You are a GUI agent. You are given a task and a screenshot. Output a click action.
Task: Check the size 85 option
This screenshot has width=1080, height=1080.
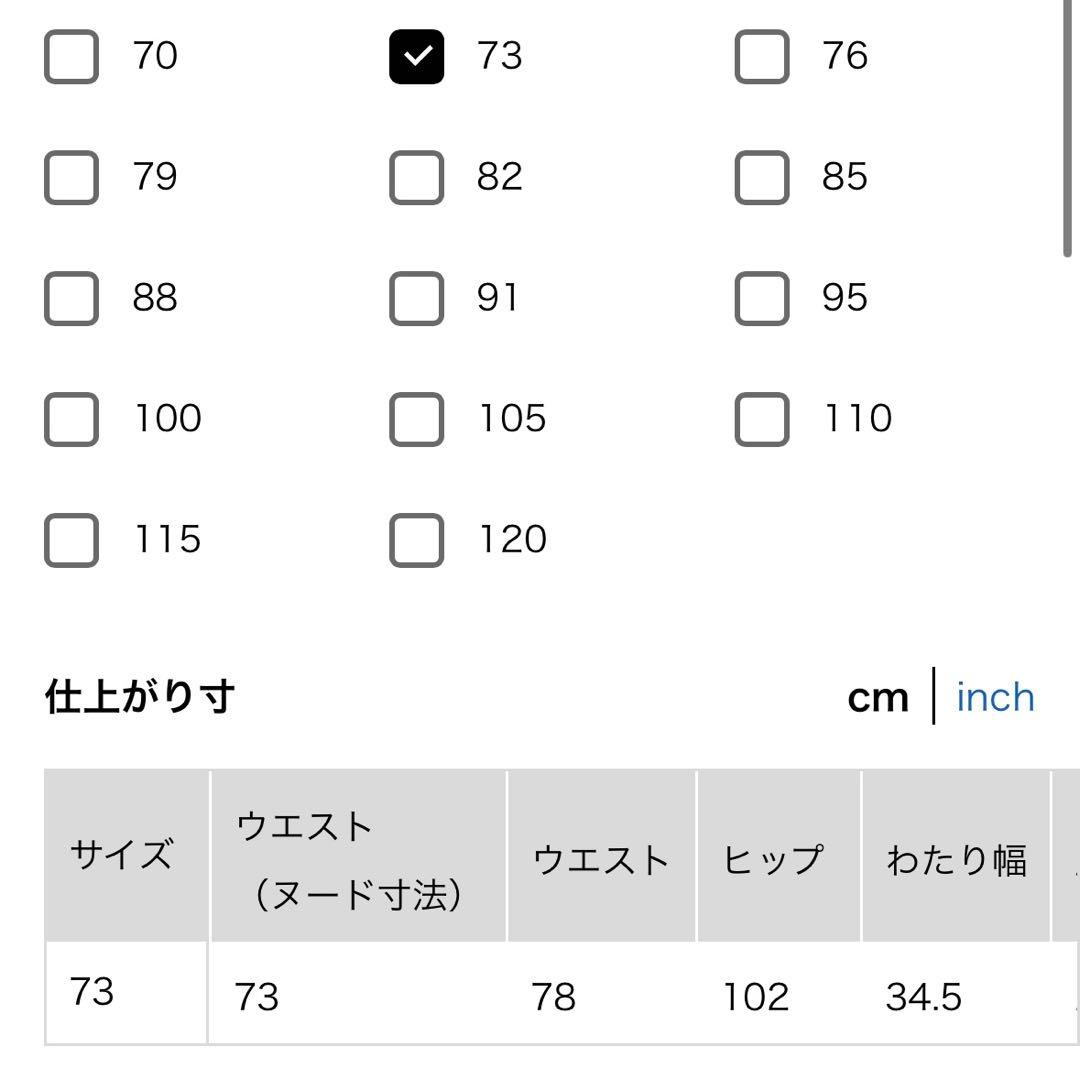coord(761,177)
